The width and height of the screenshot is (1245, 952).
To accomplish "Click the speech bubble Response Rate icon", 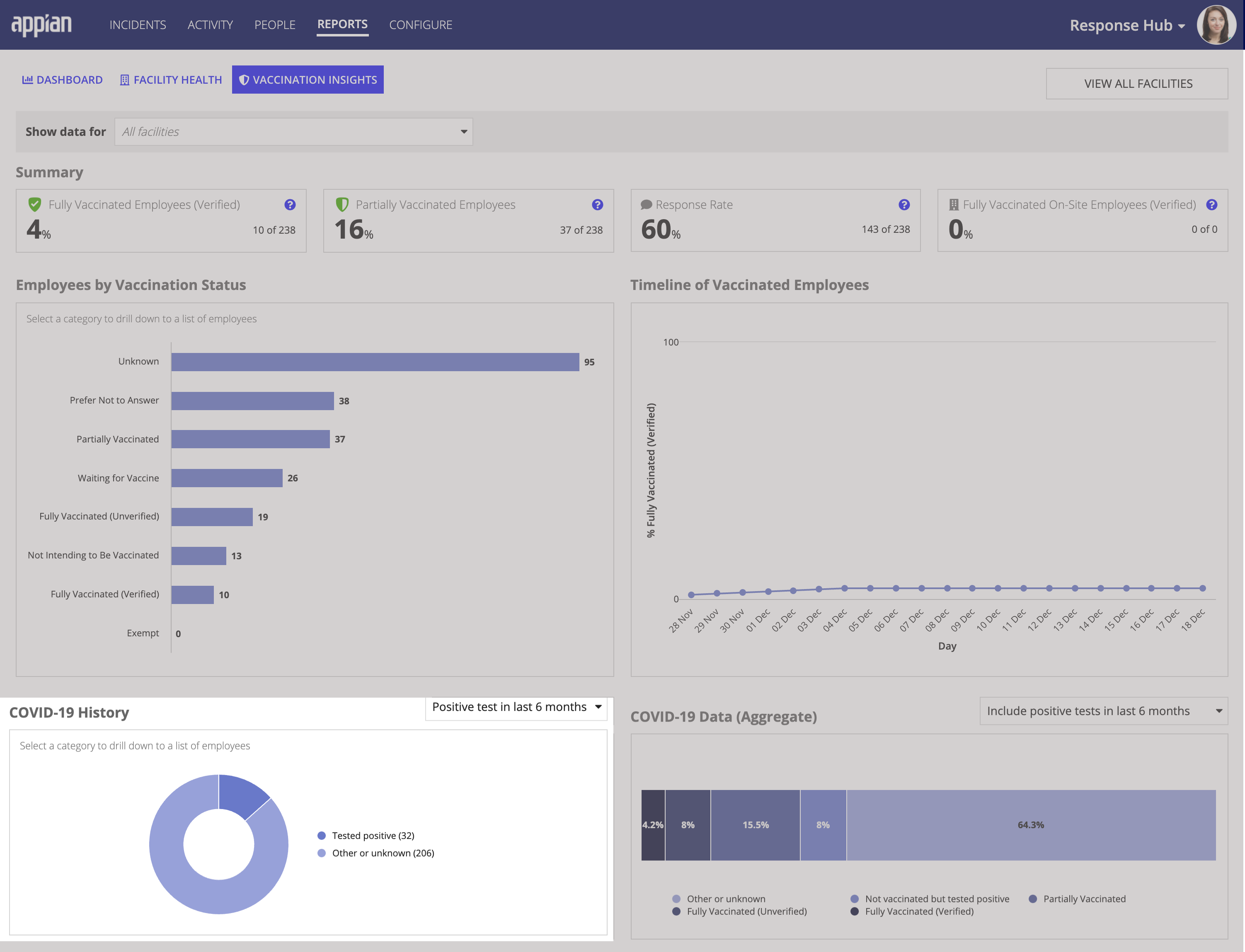I will pyautogui.click(x=646, y=205).
